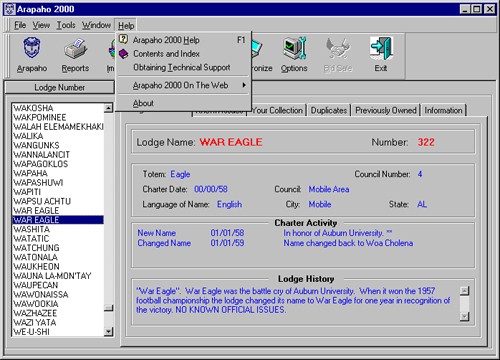The width and height of the screenshot is (500, 360).
Task: Switch to the Duplicates tab
Action: click(x=329, y=110)
